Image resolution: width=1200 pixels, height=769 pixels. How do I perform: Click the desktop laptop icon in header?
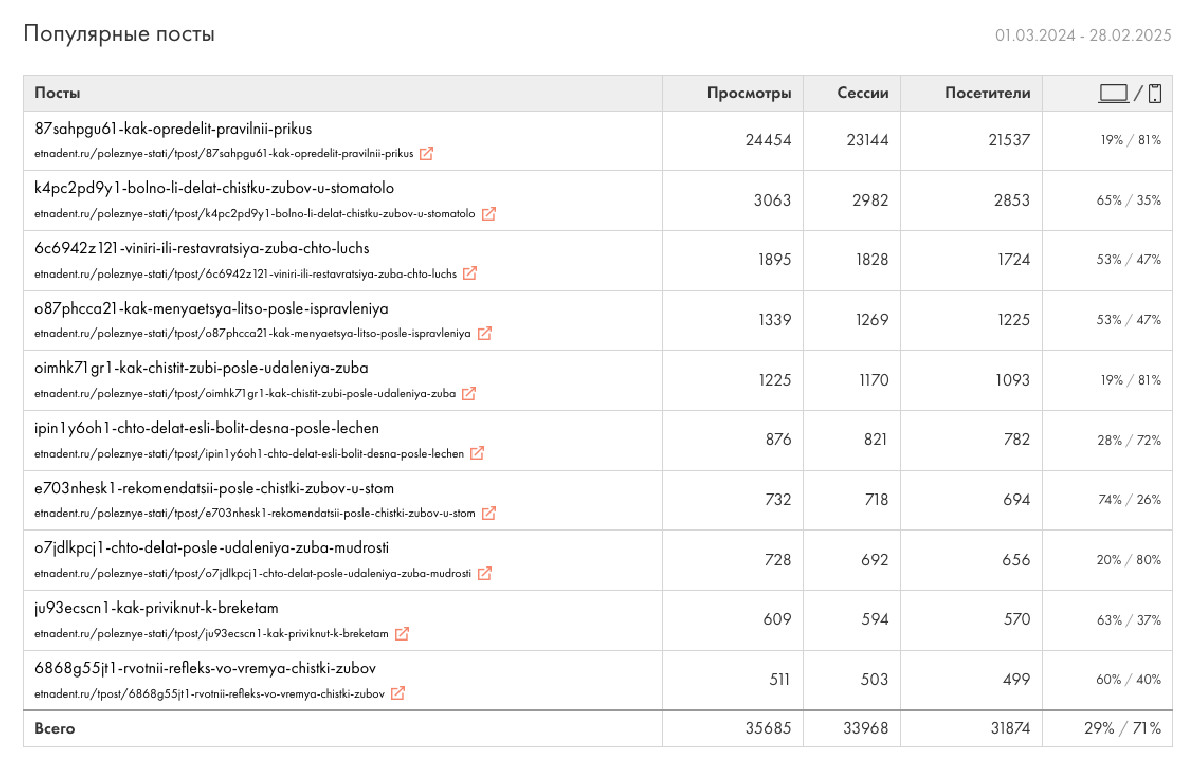click(x=1113, y=93)
